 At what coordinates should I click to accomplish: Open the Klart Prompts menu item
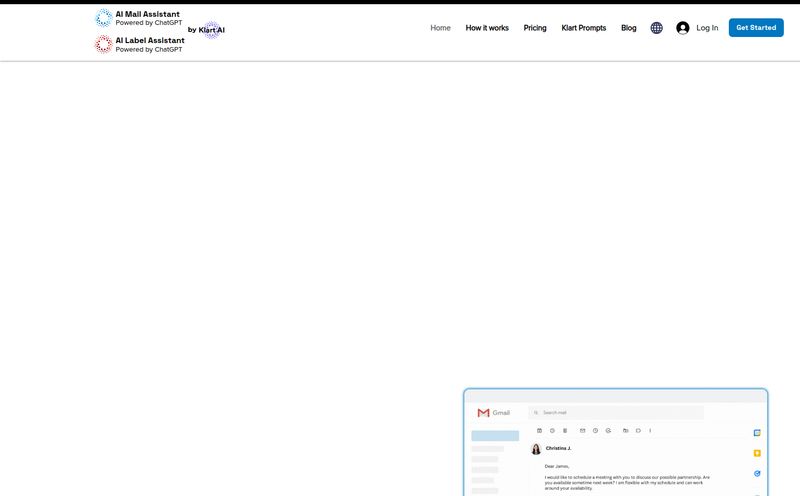coord(584,28)
